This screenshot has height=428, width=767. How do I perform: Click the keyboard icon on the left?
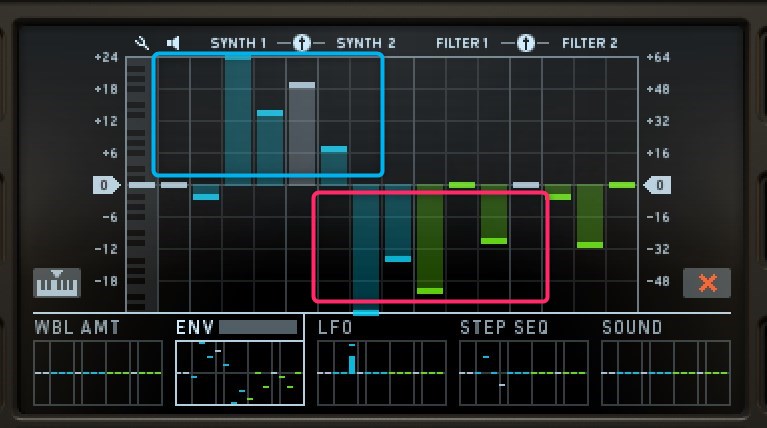56,282
